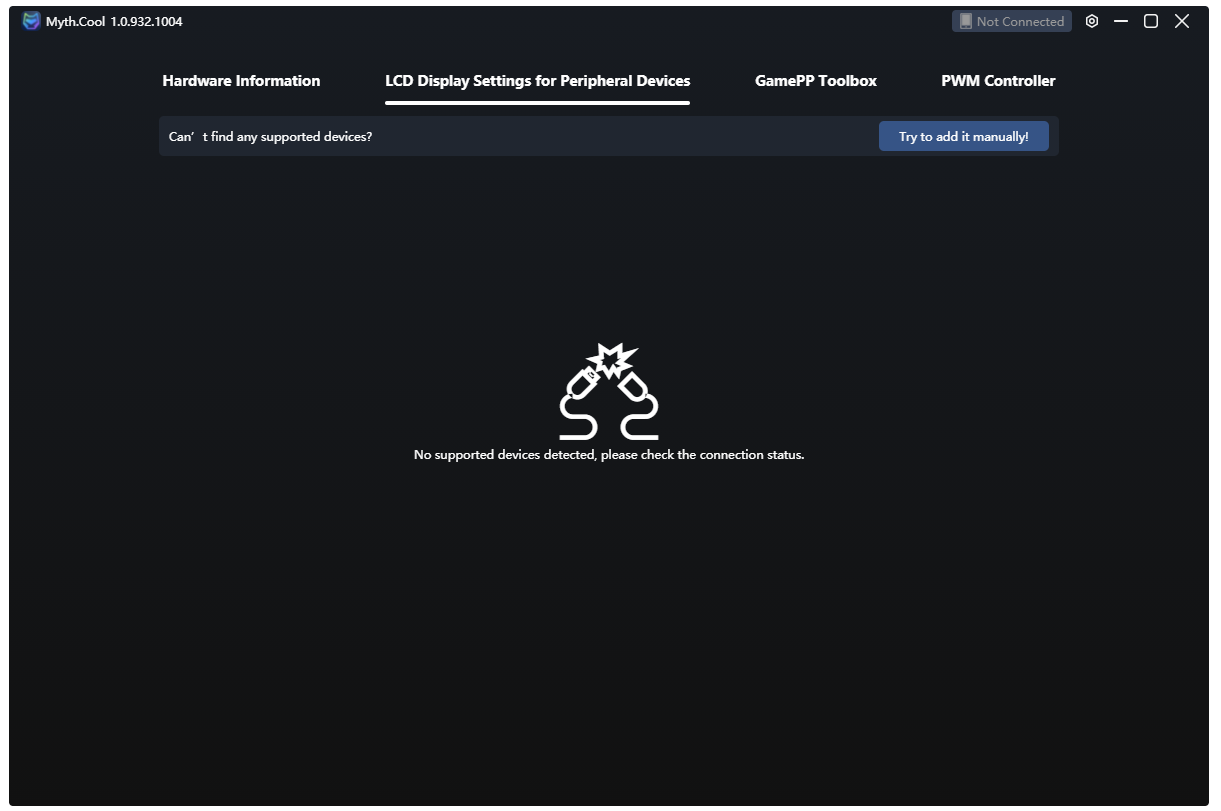Viewport: 1221px width, 811px height.
Task: Click the spark burst above the cable plugs
Action: (609, 359)
